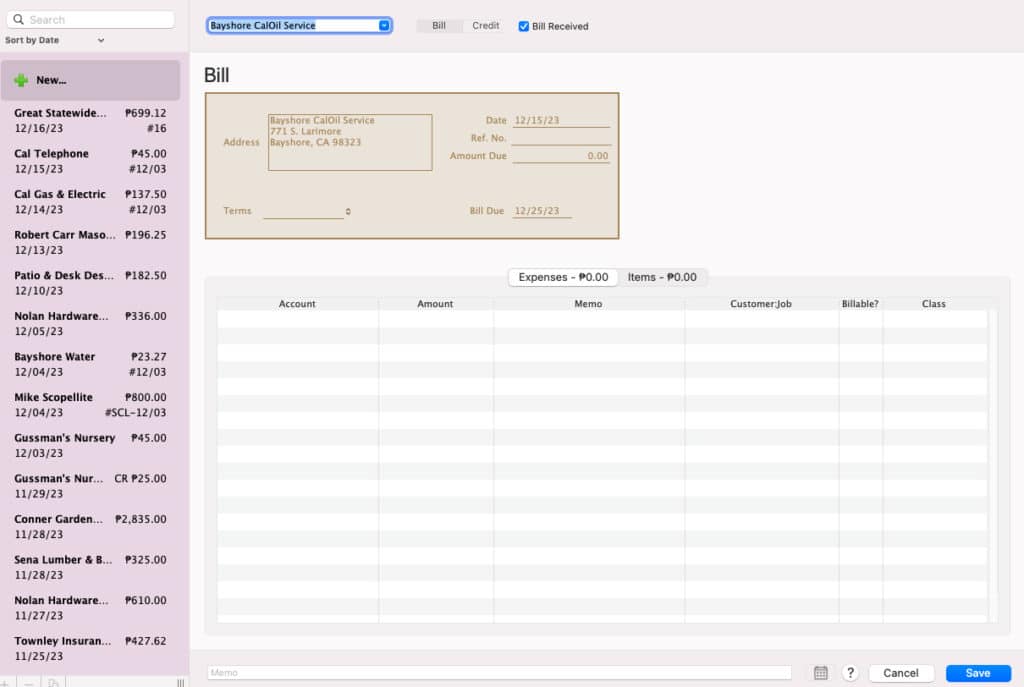
Task: Open the calendar icon near the memo bar
Action: click(x=820, y=672)
